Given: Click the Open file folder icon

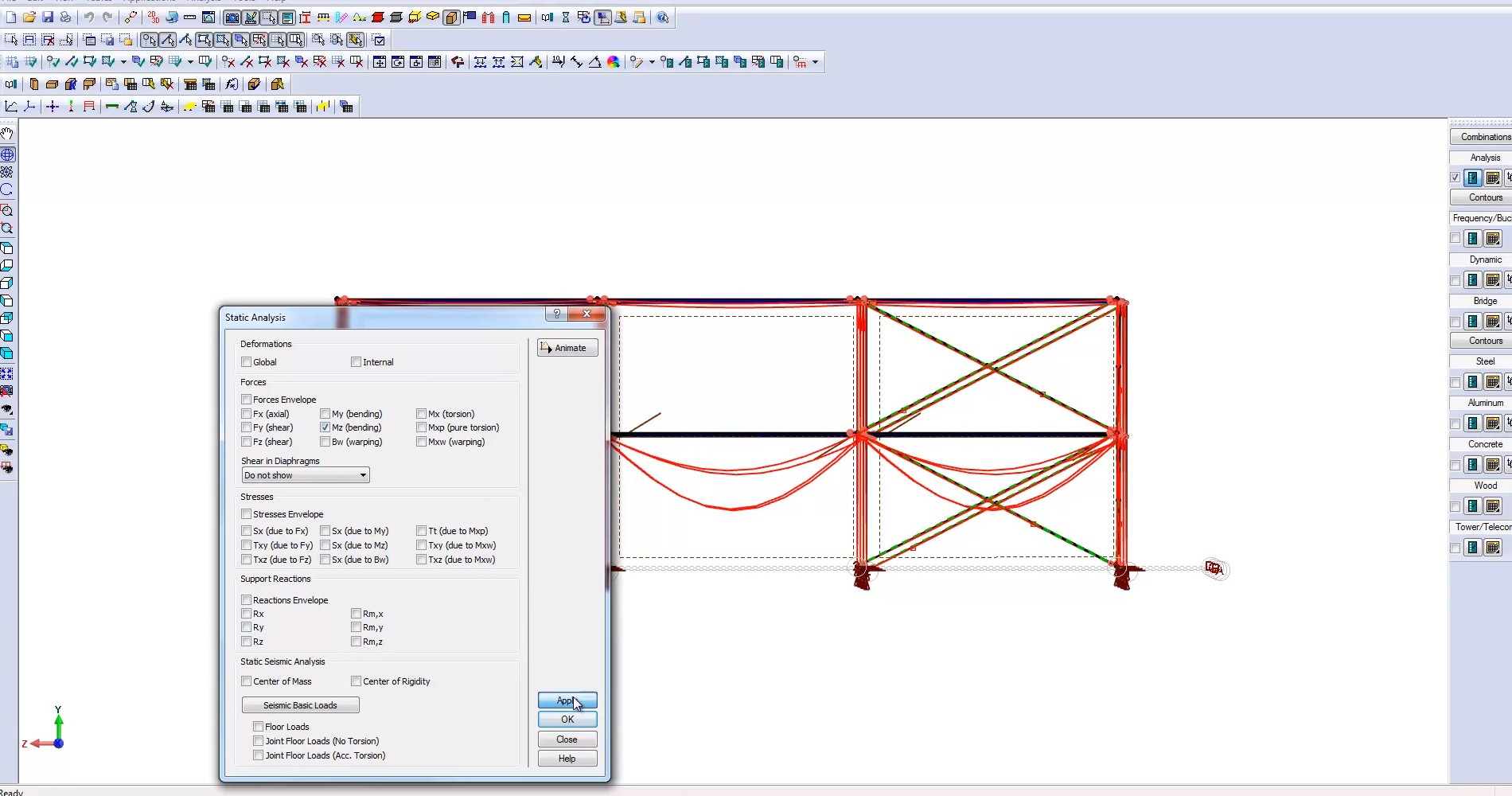Looking at the screenshot, I should click(29, 18).
